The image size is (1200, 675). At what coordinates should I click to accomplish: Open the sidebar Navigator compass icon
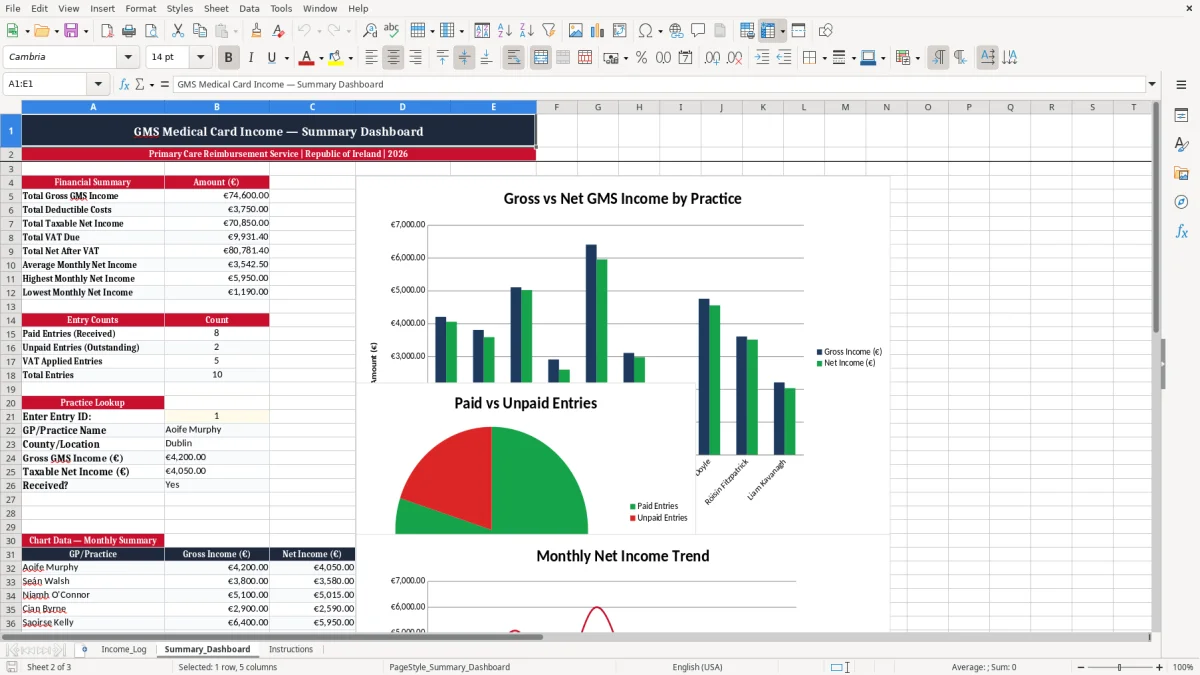coord(1181,203)
